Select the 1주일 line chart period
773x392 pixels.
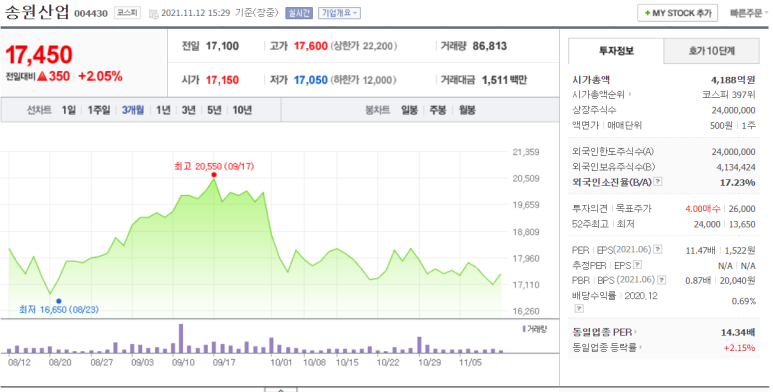(99, 110)
